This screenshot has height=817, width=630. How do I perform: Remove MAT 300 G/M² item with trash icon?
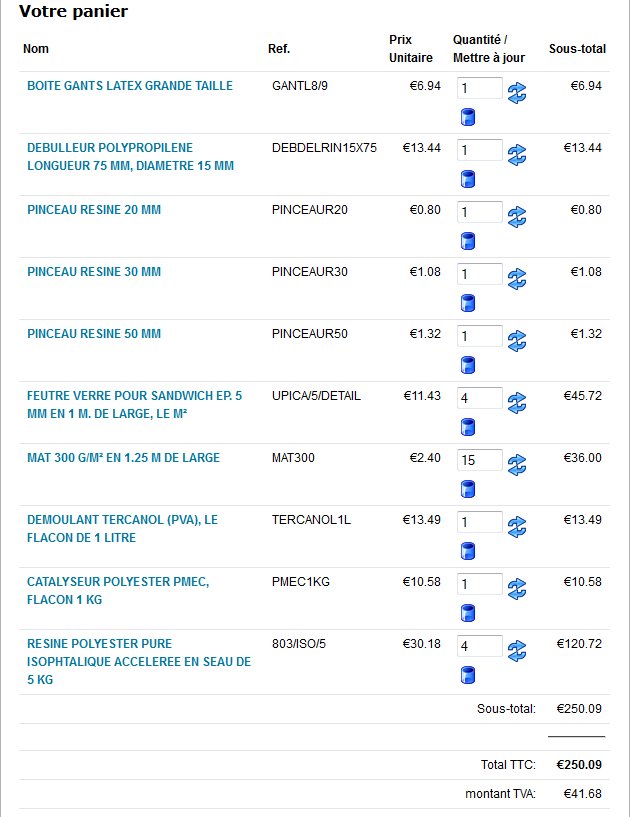click(x=467, y=489)
